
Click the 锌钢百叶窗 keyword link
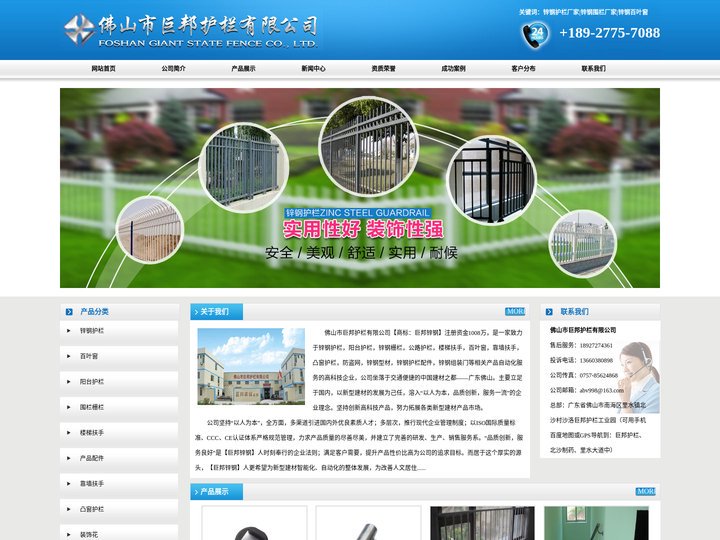tap(633, 12)
